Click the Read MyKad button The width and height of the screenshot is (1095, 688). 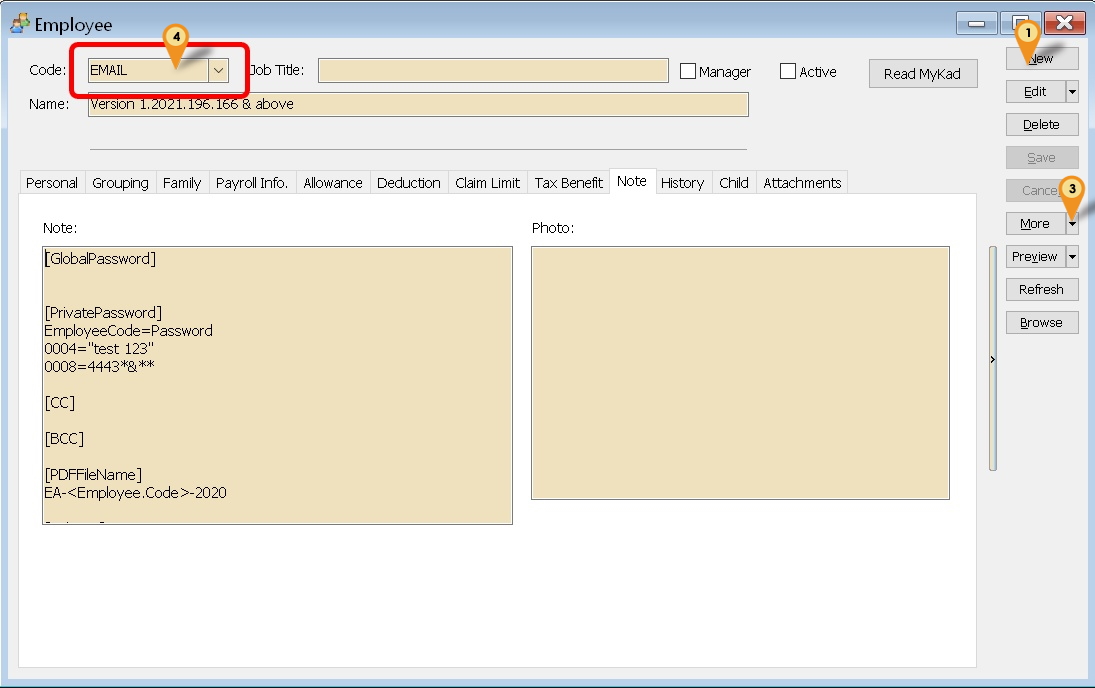pos(922,74)
